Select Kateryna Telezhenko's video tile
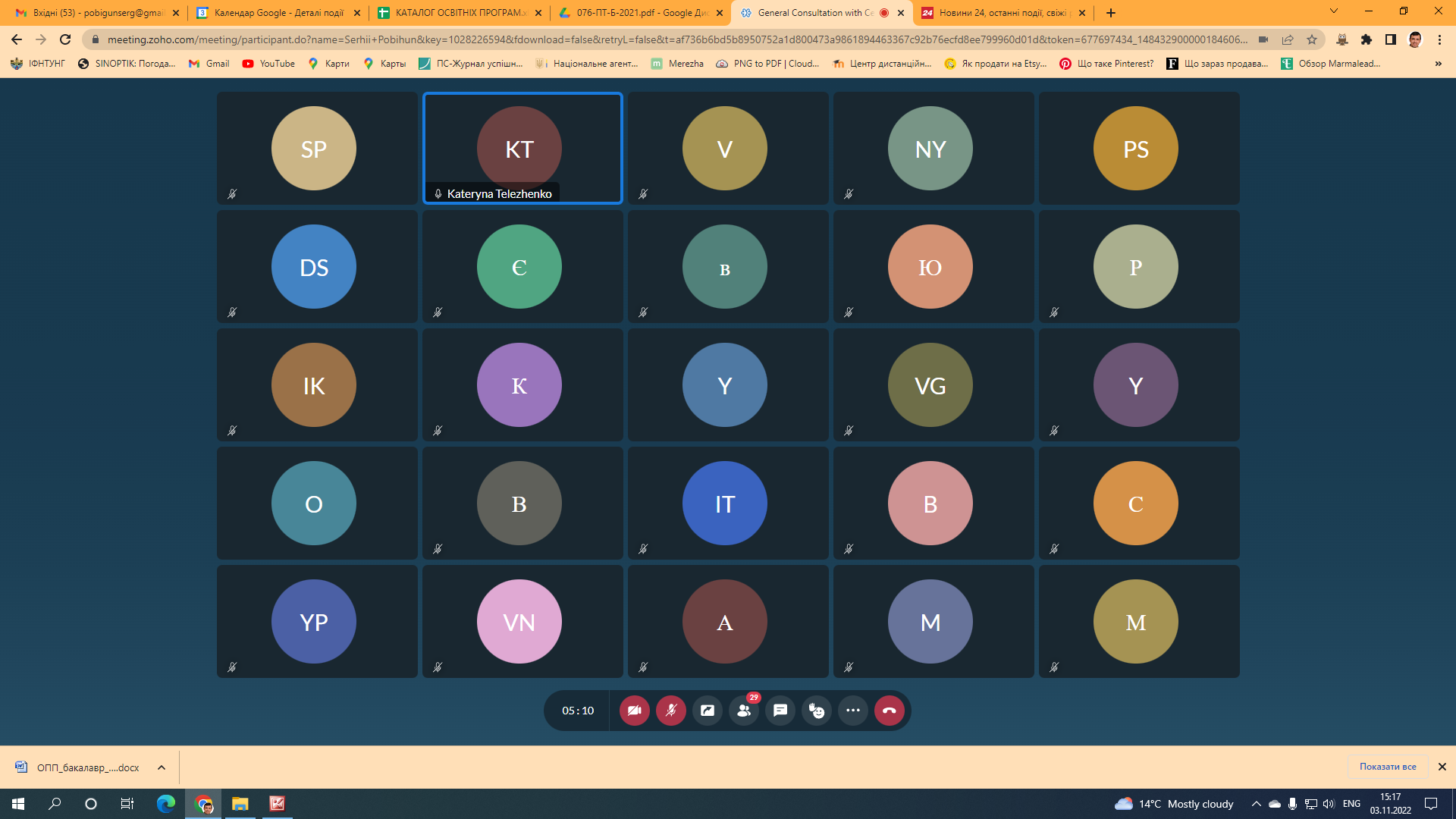Image resolution: width=1456 pixels, height=819 pixels. click(522, 149)
